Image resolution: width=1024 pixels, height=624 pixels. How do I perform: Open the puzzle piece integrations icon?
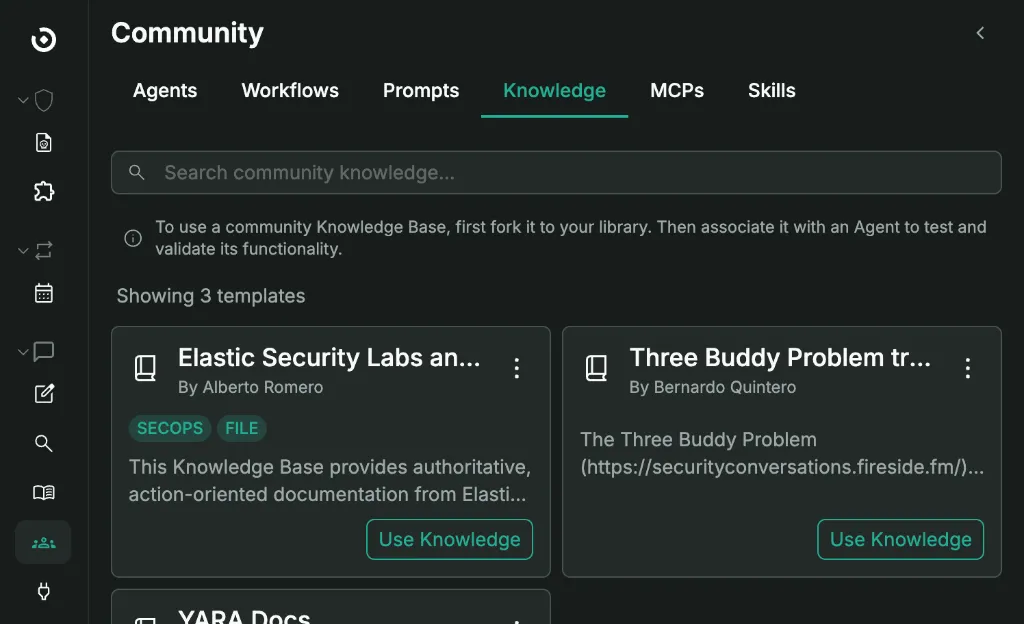tap(44, 191)
